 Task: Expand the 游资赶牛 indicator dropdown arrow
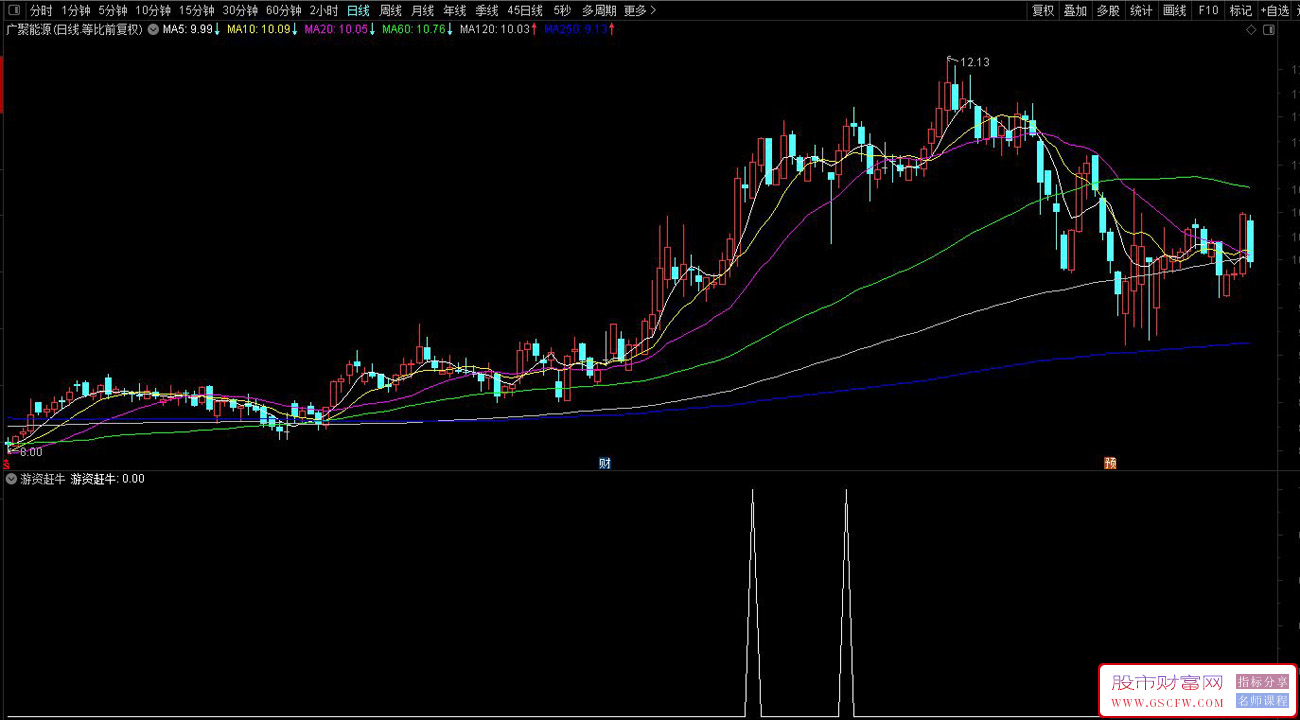pos(11,479)
